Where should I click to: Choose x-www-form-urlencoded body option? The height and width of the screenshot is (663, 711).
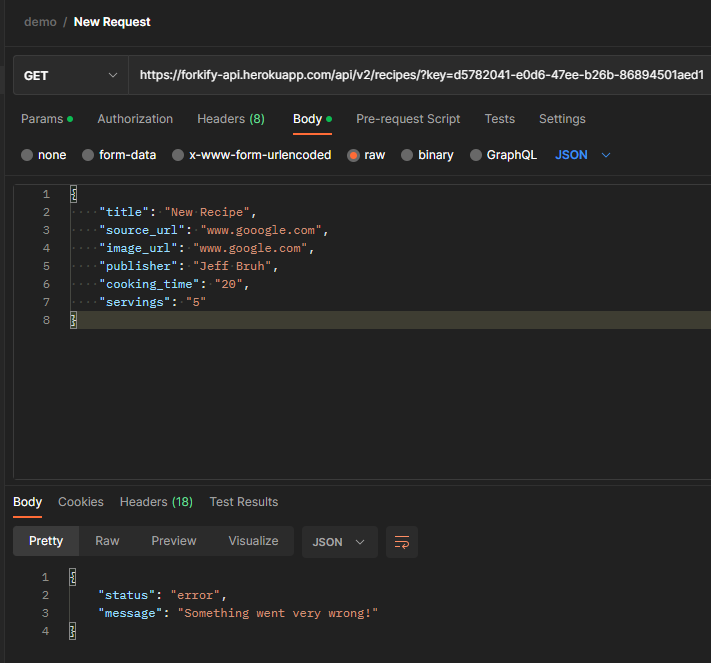[178, 155]
